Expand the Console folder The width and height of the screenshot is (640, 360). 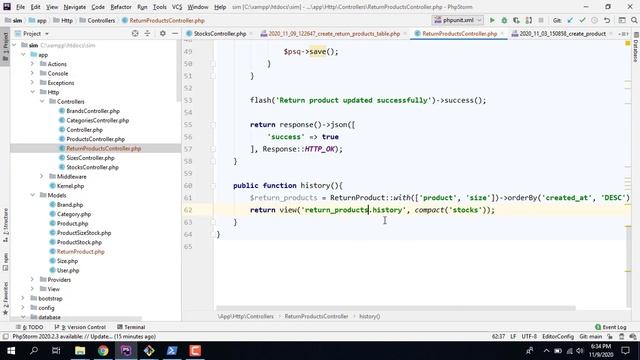tap(32, 73)
